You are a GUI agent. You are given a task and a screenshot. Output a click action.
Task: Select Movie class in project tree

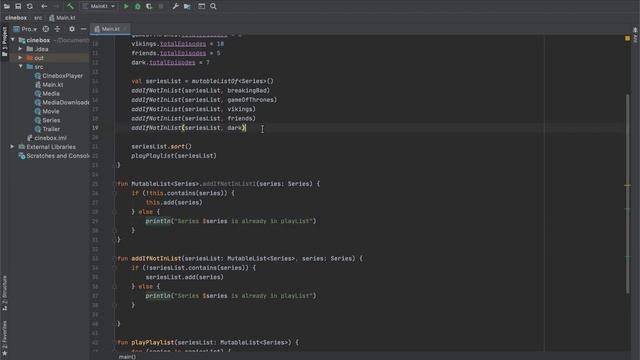tap(47, 111)
